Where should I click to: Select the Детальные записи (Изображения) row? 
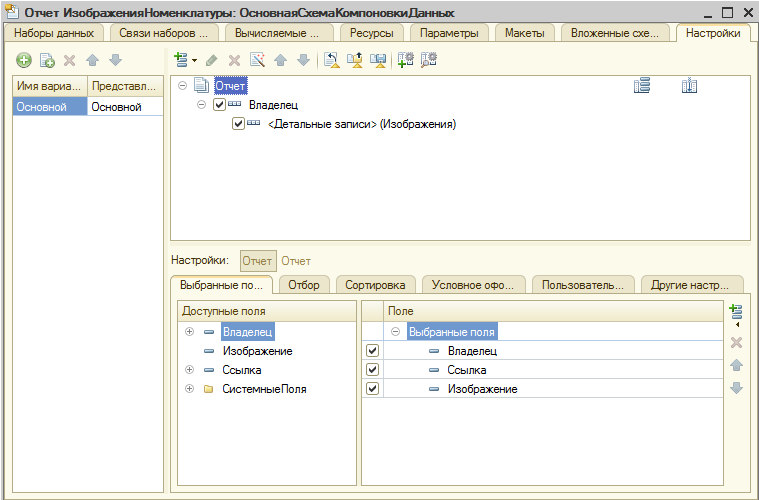click(362, 124)
